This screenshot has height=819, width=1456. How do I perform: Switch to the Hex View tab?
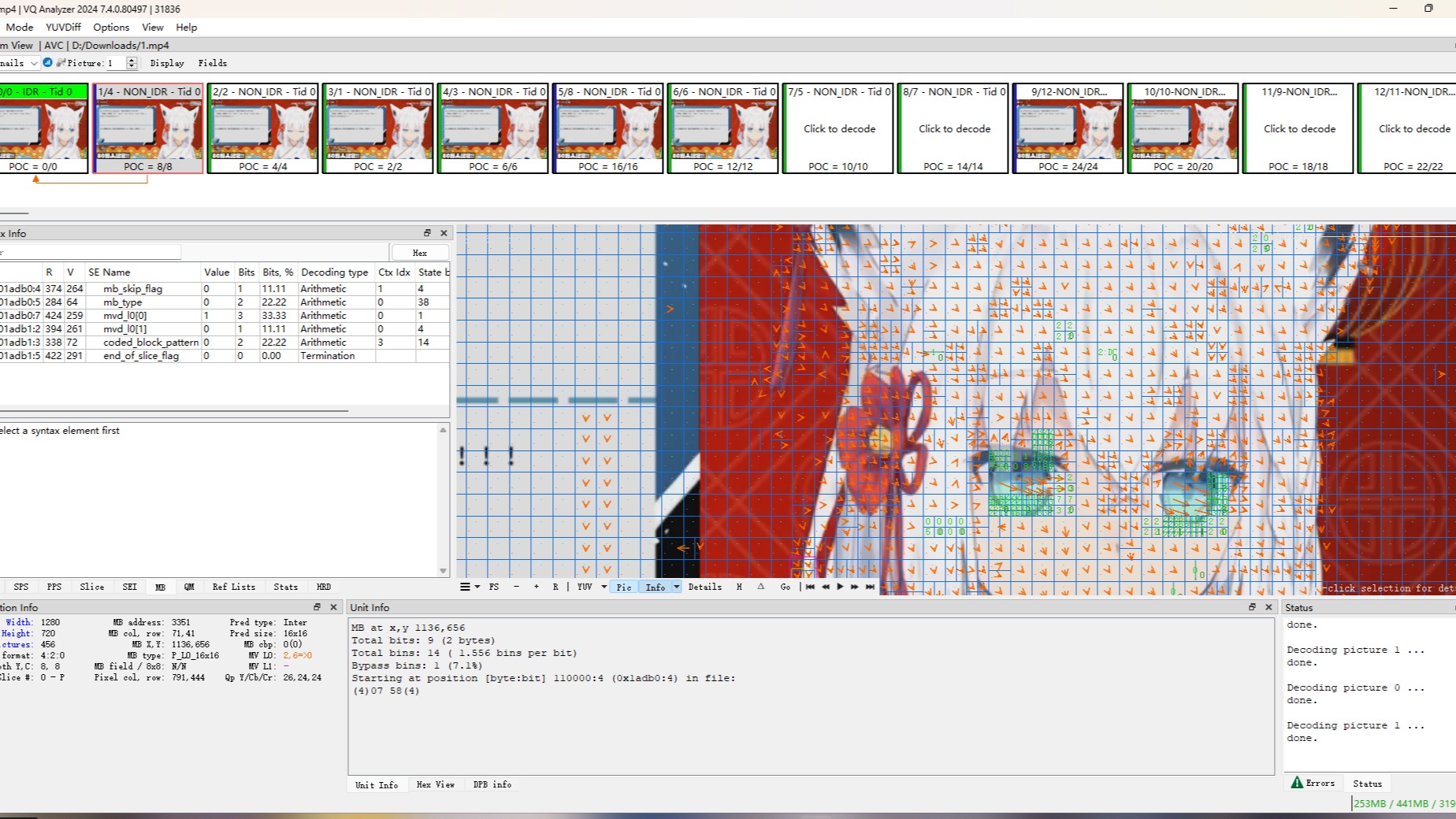(435, 784)
